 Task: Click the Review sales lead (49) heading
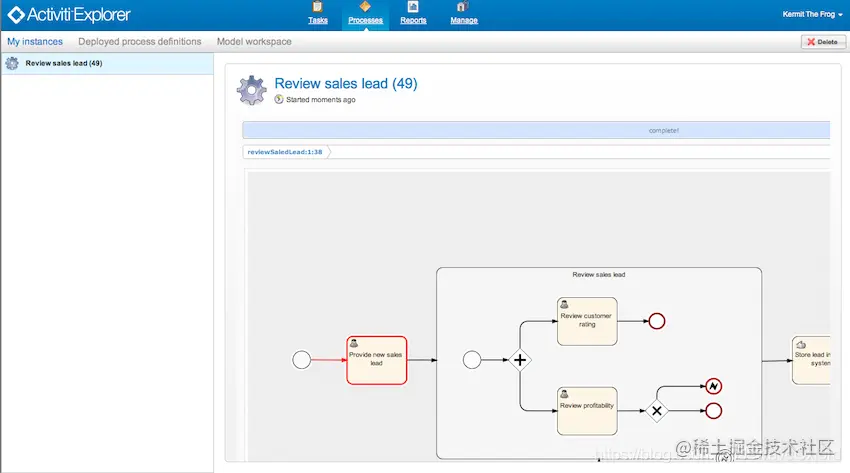coord(346,83)
